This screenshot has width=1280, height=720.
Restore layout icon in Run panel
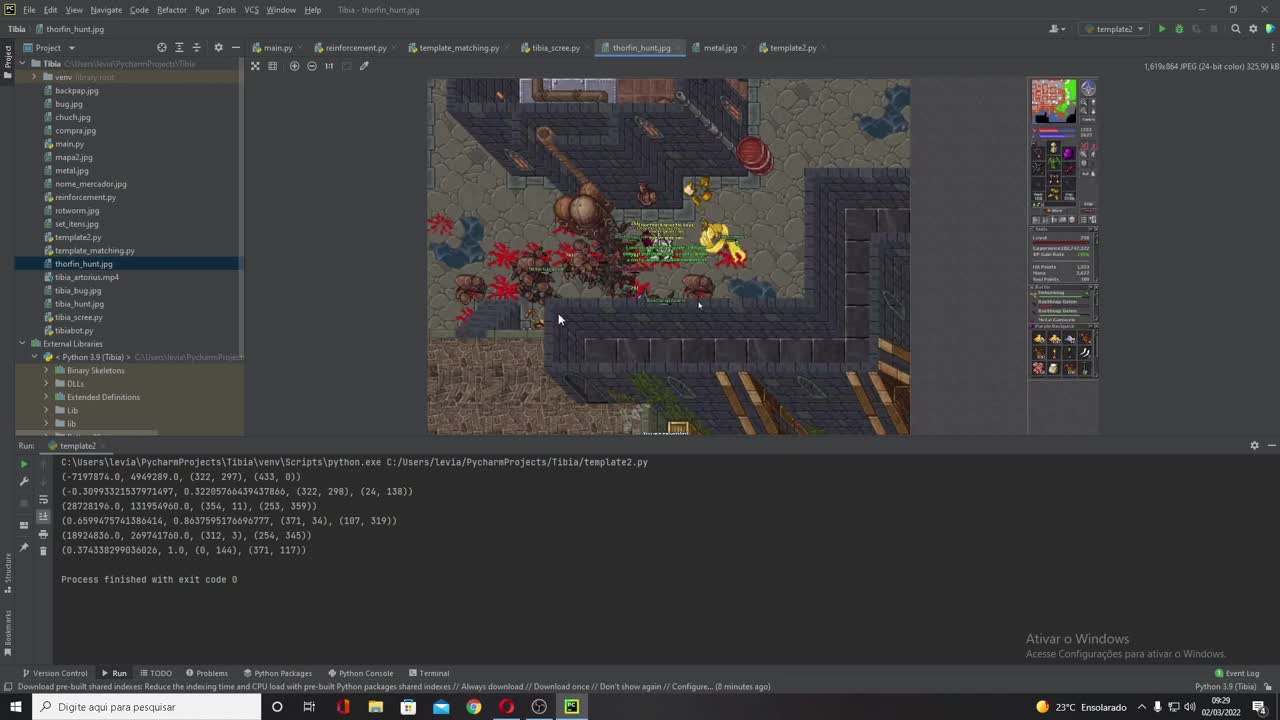pyautogui.click(x=24, y=524)
